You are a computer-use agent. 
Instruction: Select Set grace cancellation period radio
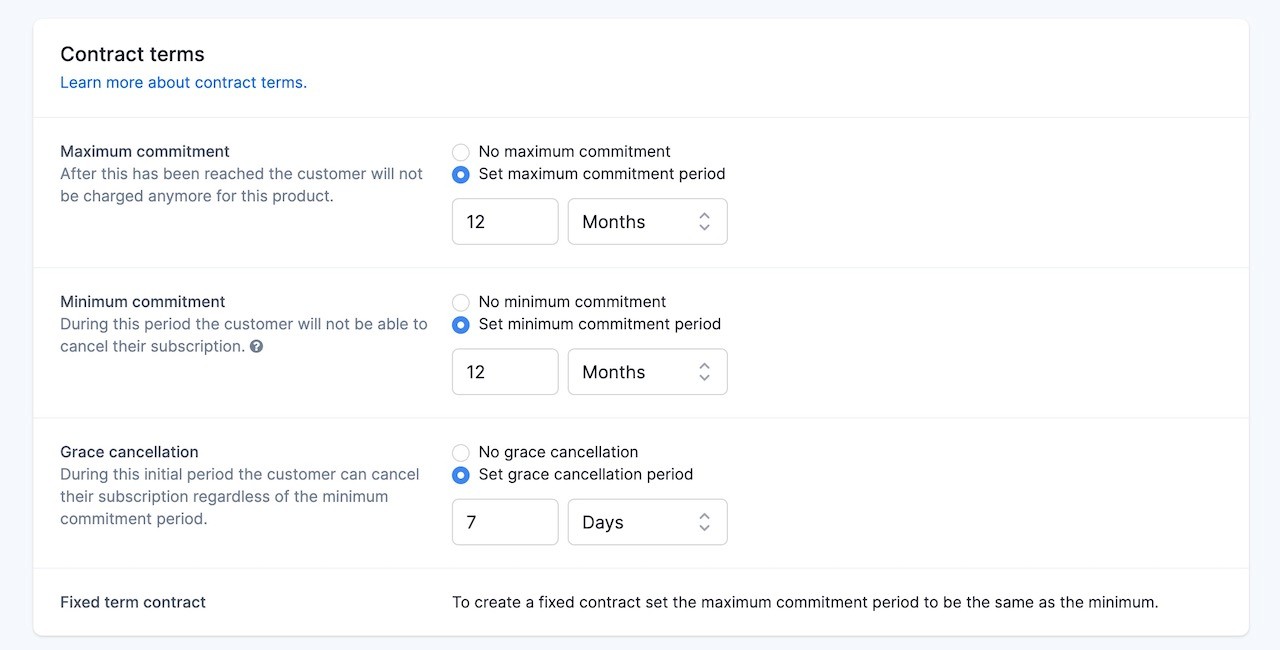461,474
